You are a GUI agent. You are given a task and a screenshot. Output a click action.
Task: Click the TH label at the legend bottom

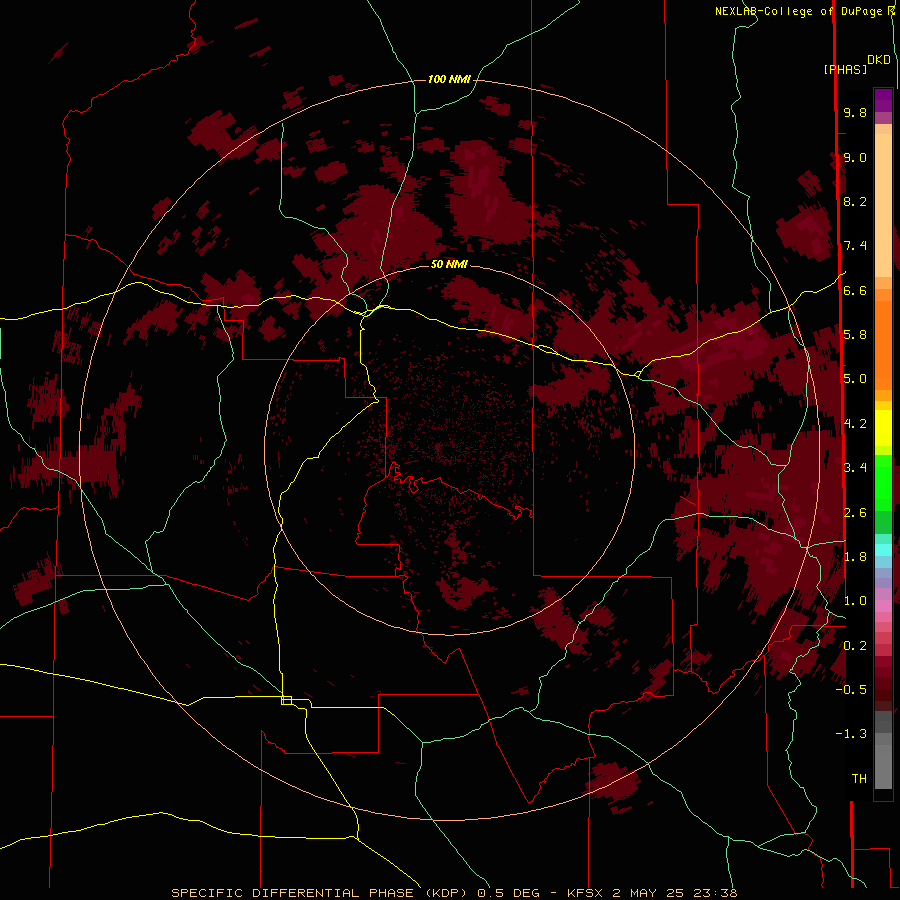tap(859, 779)
